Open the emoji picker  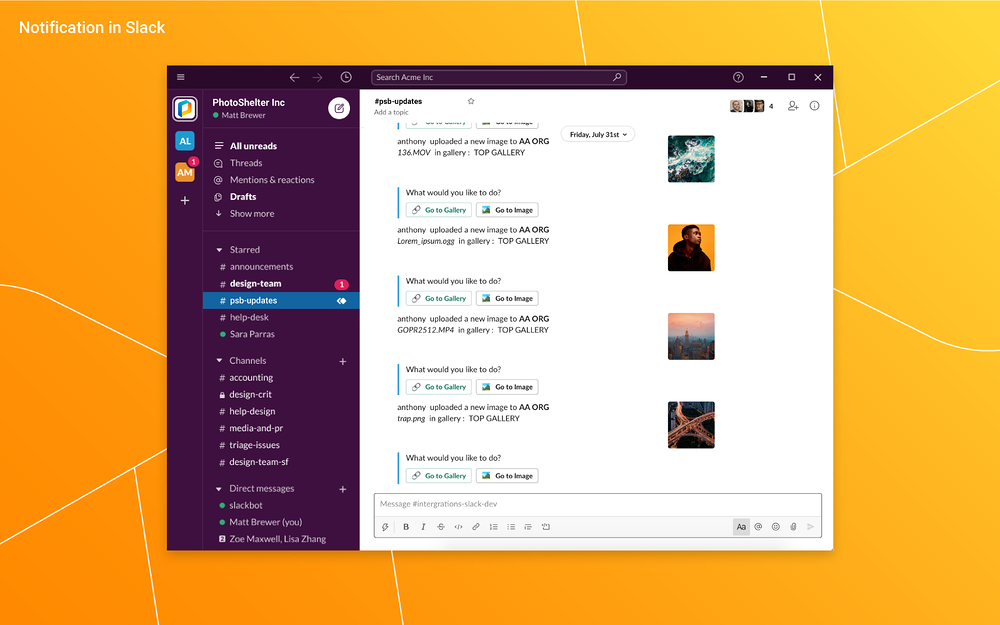point(776,527)
